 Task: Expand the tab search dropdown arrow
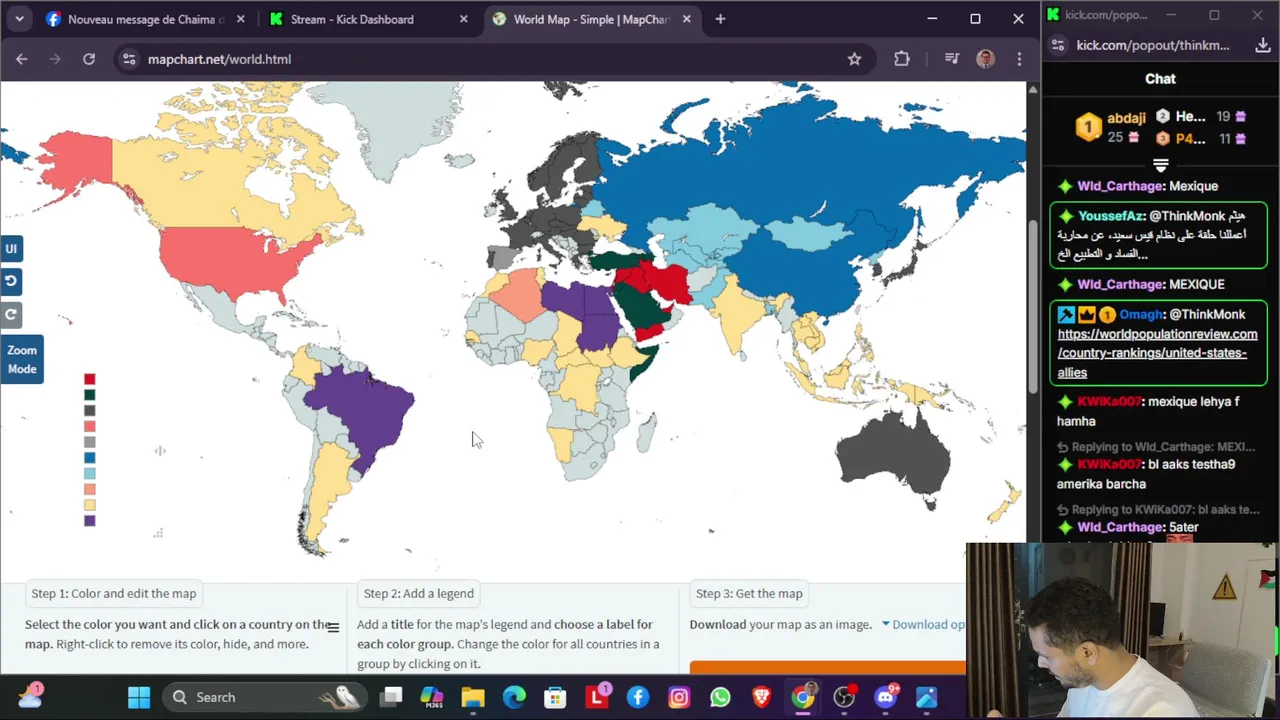click(19, 19)
